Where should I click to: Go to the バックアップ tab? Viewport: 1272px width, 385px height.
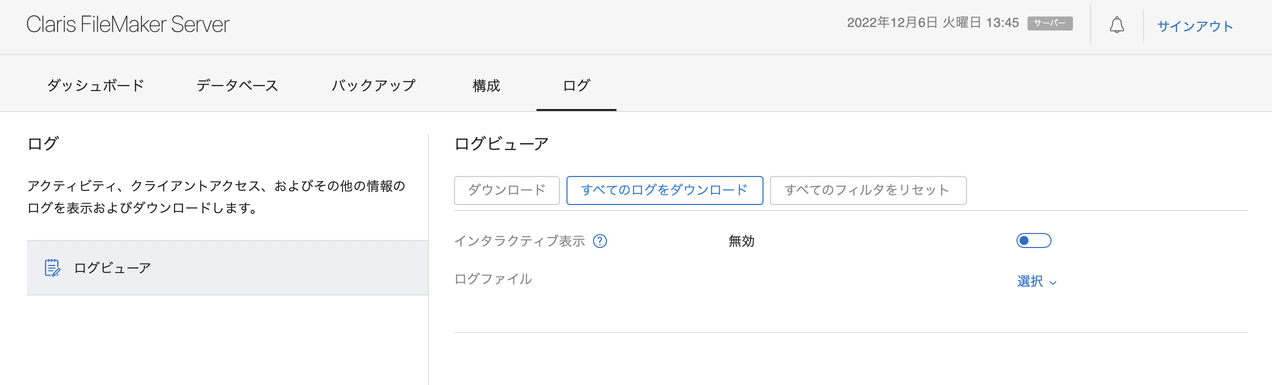click(373, 85)
